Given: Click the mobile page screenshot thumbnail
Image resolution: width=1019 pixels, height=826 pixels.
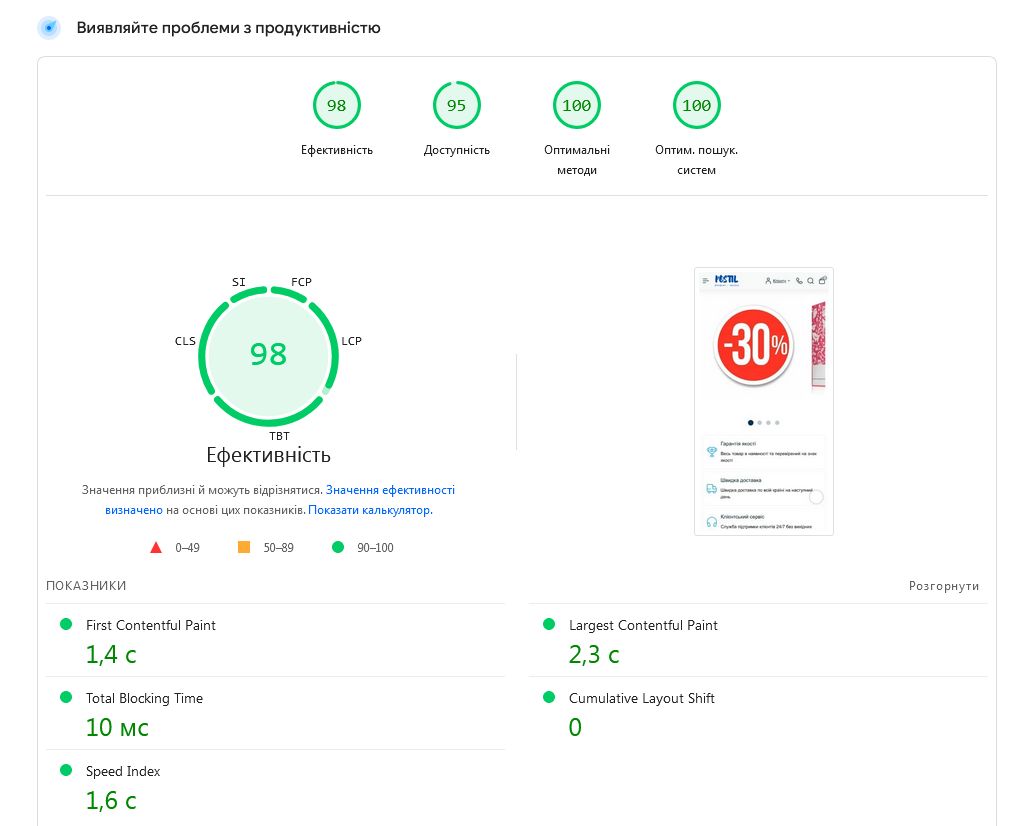Looking at the screenshot, I should tap(763, 401).
